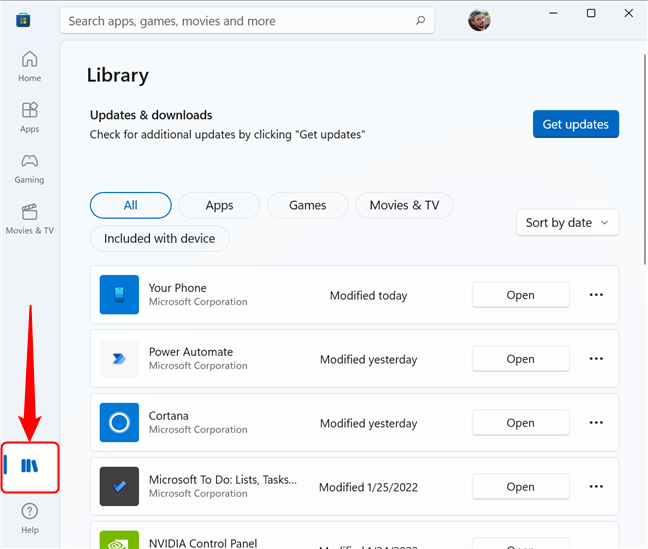Image resolution: width=648 pixels, height=549 pixels.
Task: Select the Apps filter tab
Action: (x=219, y=205)
